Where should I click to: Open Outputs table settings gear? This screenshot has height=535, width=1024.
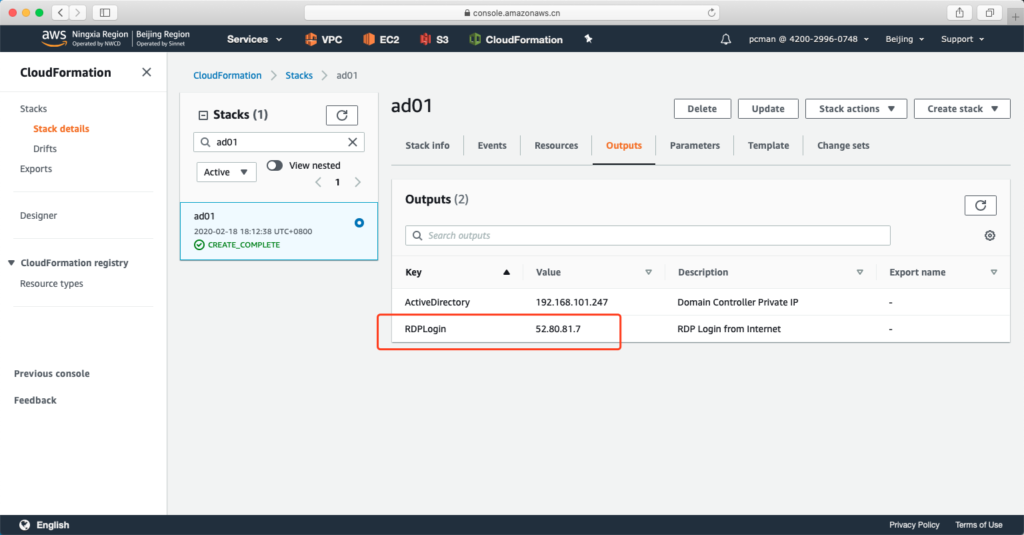989,235
